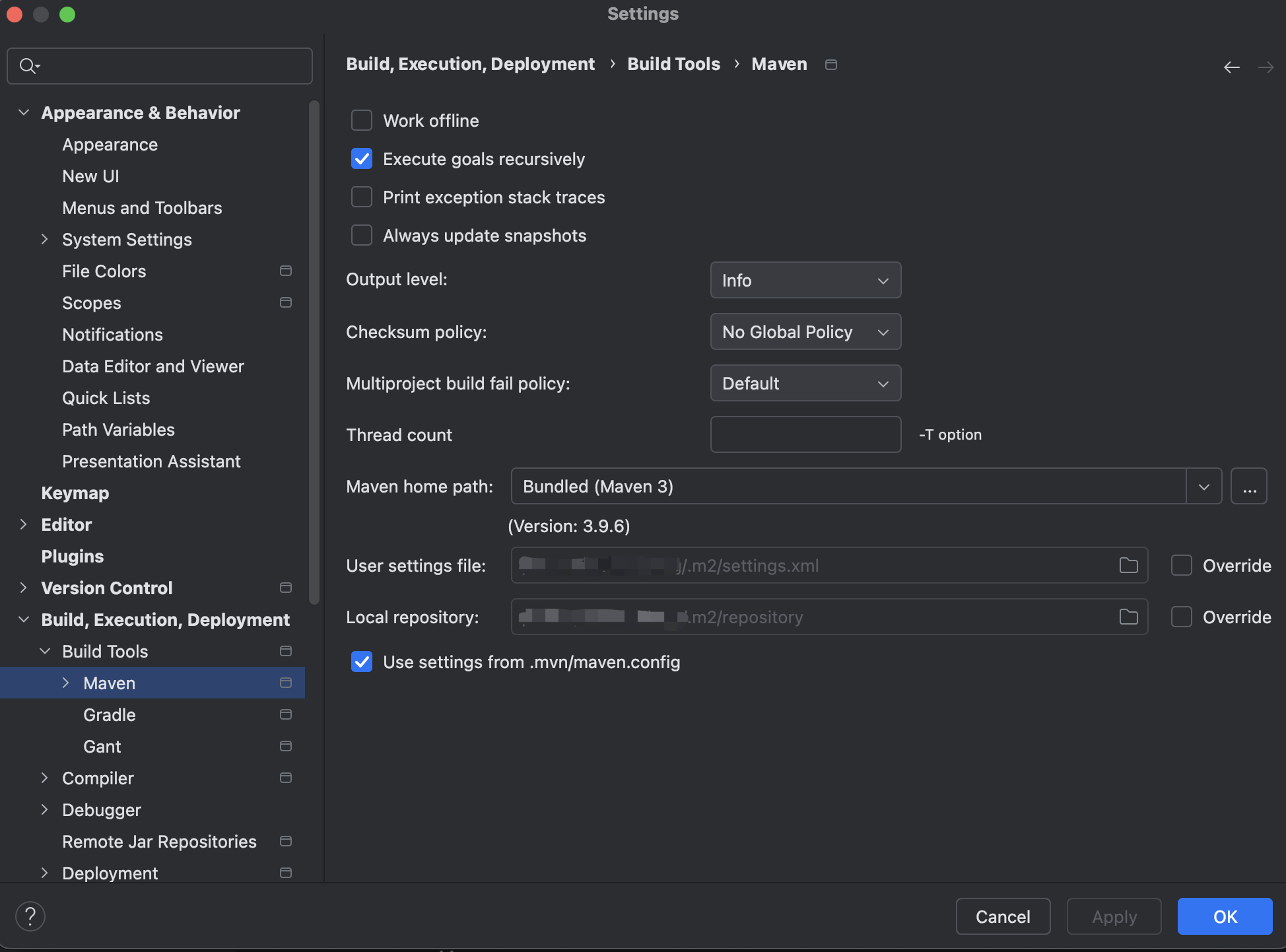Check Override for User settings file
This screenshot has height=952, width=1286.
coord(1182,565)
